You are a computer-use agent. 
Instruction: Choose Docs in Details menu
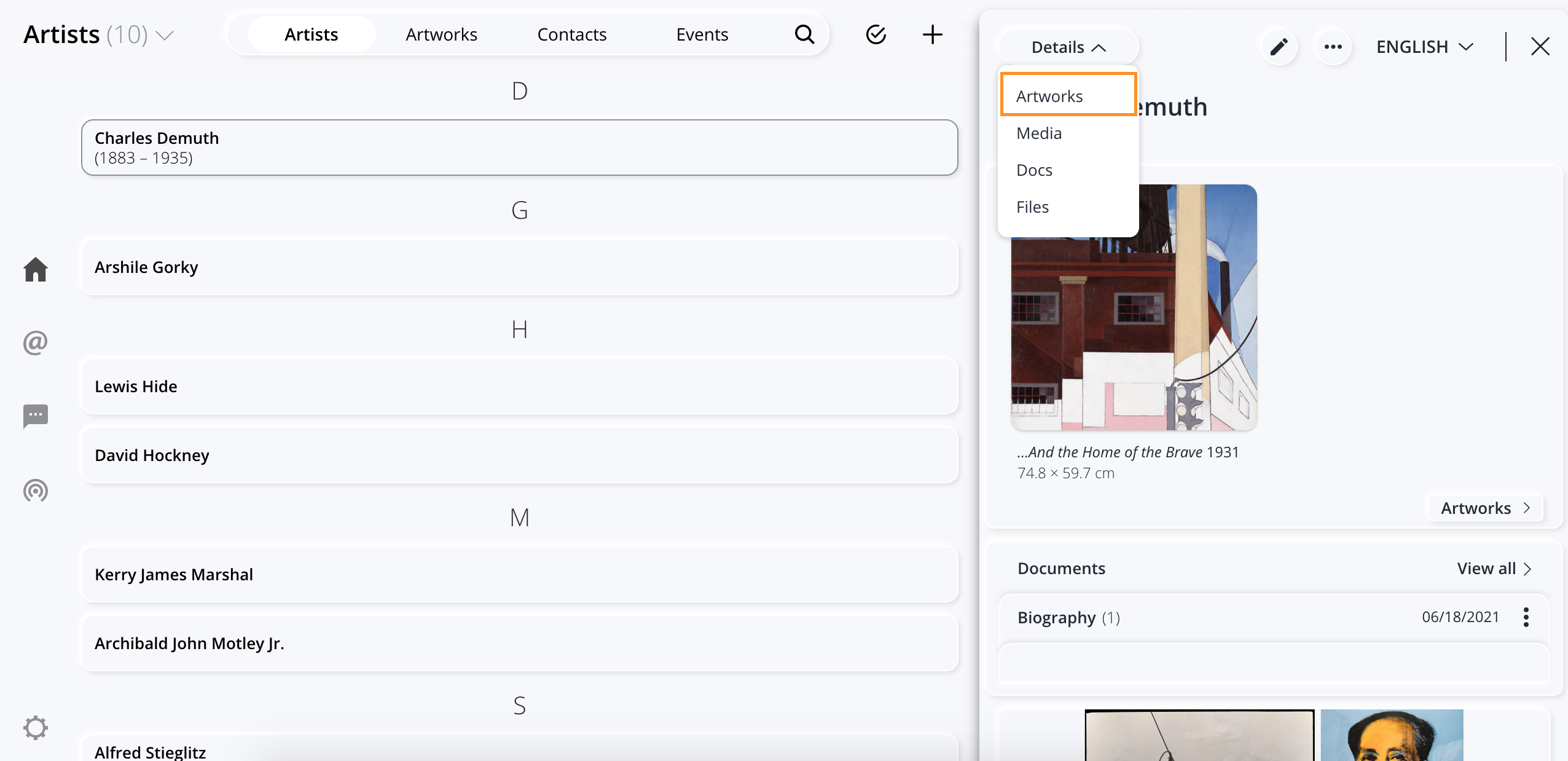[1068, 170]
